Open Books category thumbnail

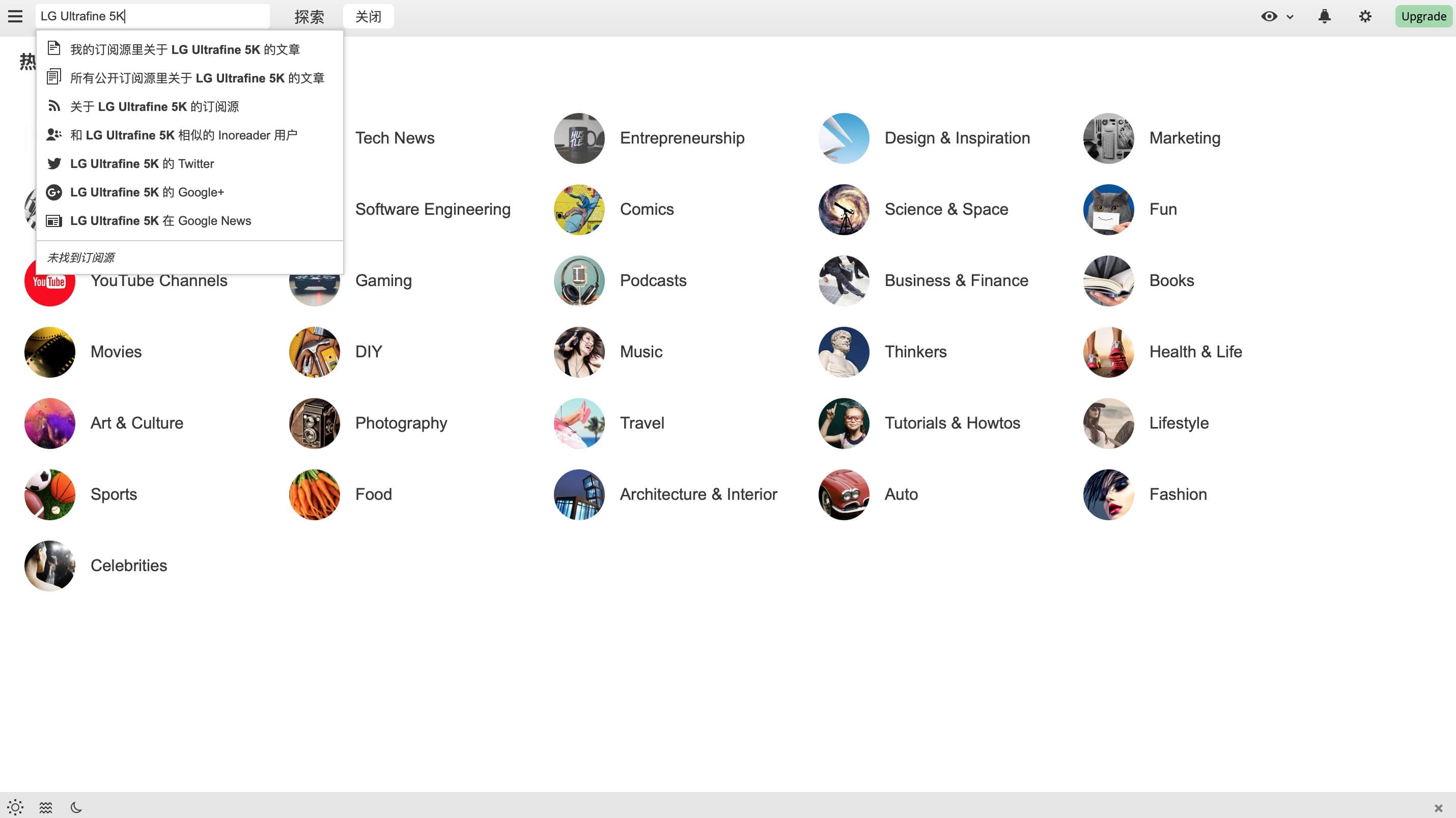coord(1108,281)
